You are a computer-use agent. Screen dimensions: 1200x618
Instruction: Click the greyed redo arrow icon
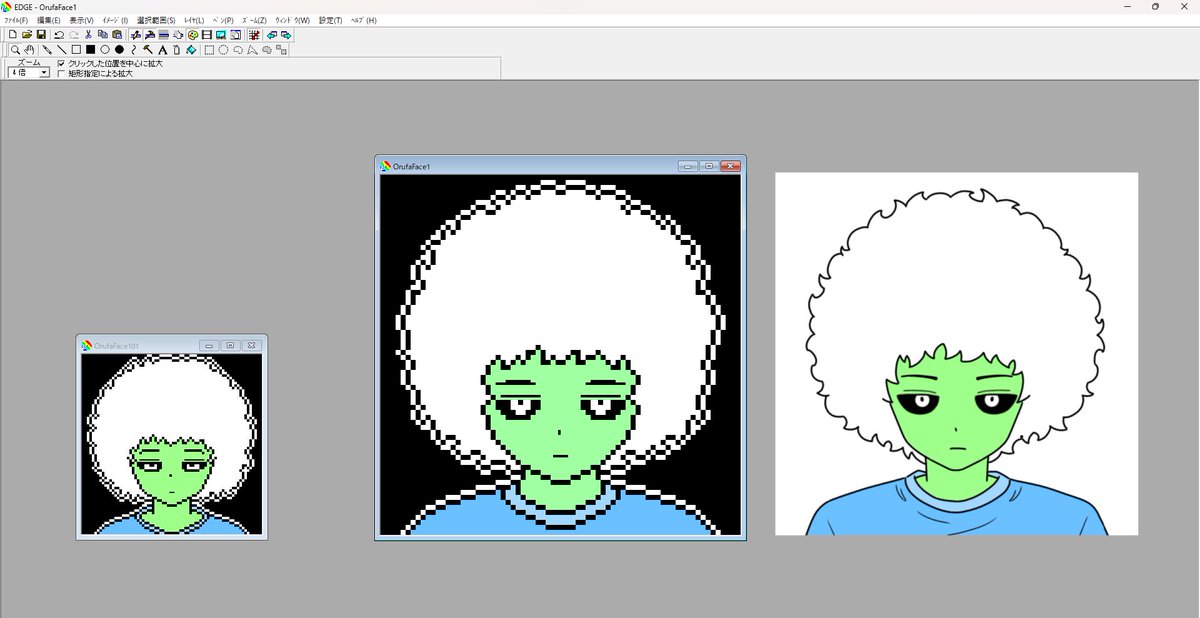click(74, 34)
